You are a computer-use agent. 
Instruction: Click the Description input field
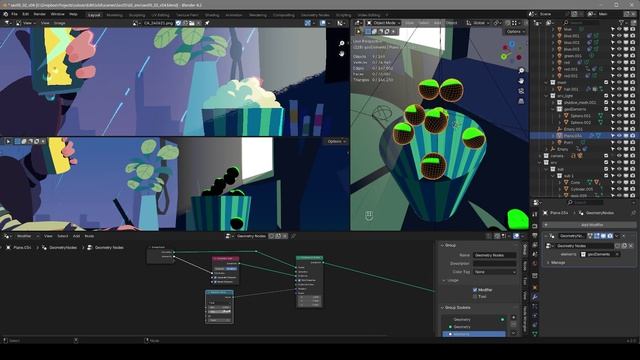coord(495,264)
